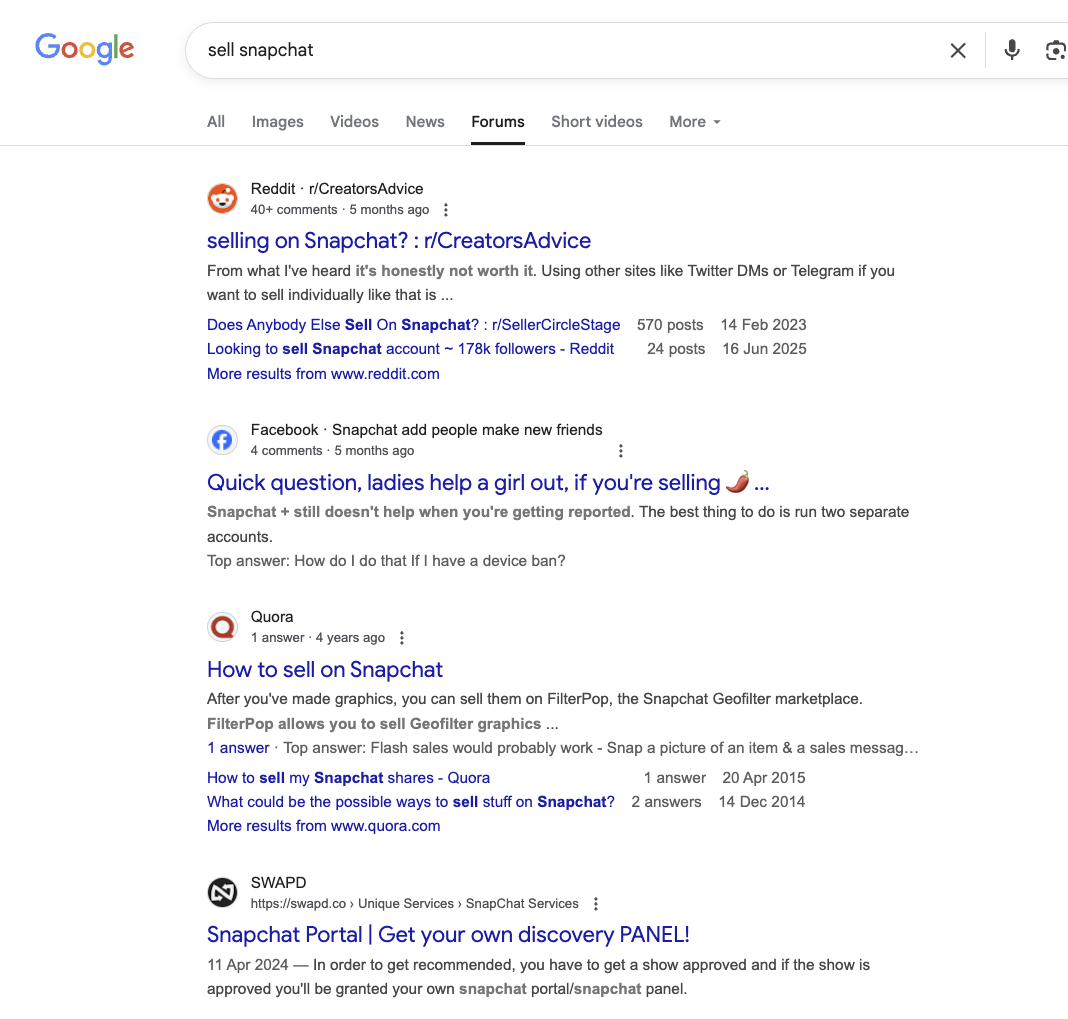This screenshot has width=1068, height=1019.
Task: Open options menu for Reddit result
Action: pyautogui.click(x=446, y=210)
